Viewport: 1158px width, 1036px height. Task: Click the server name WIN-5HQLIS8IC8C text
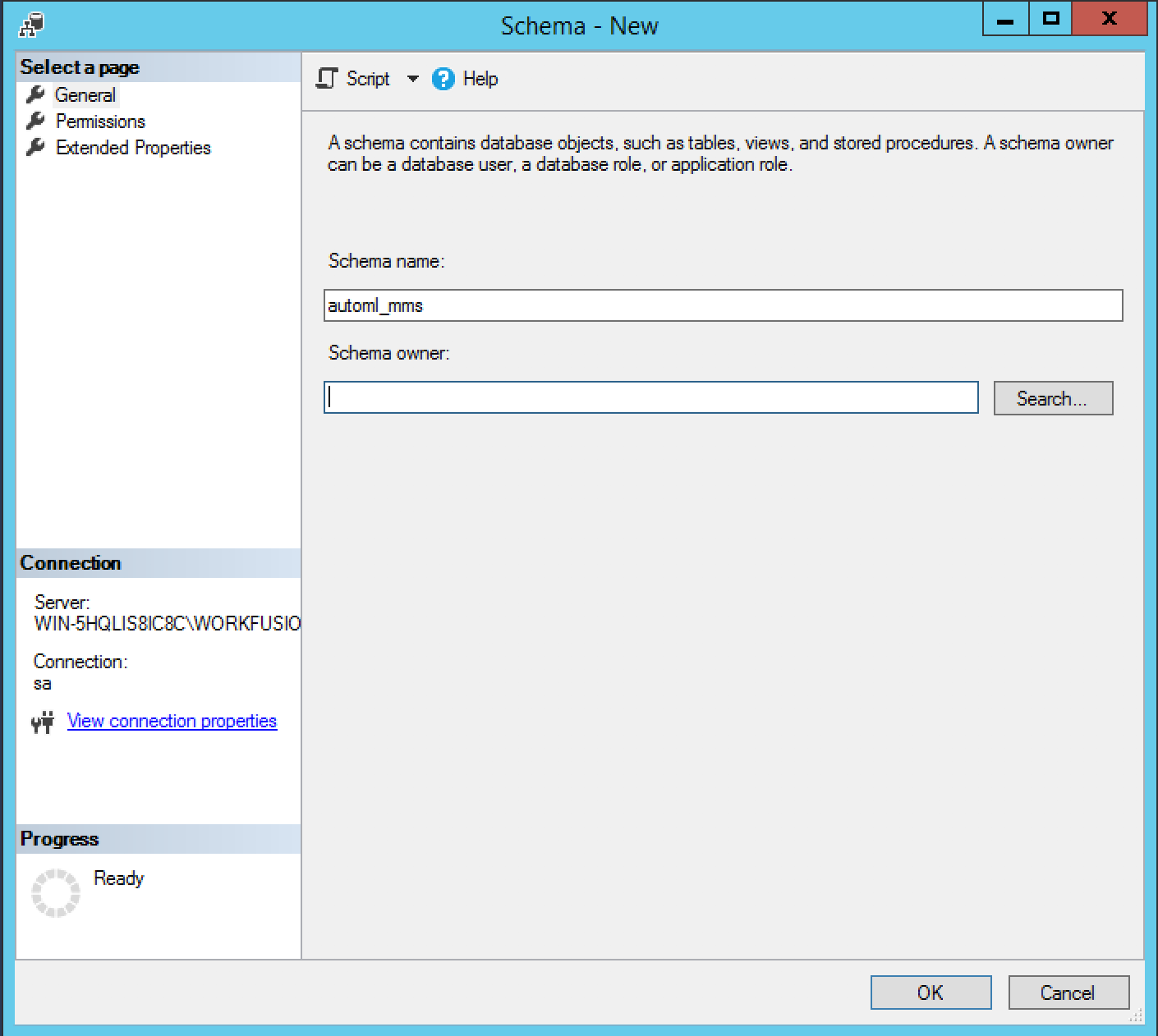click(168, 624)
